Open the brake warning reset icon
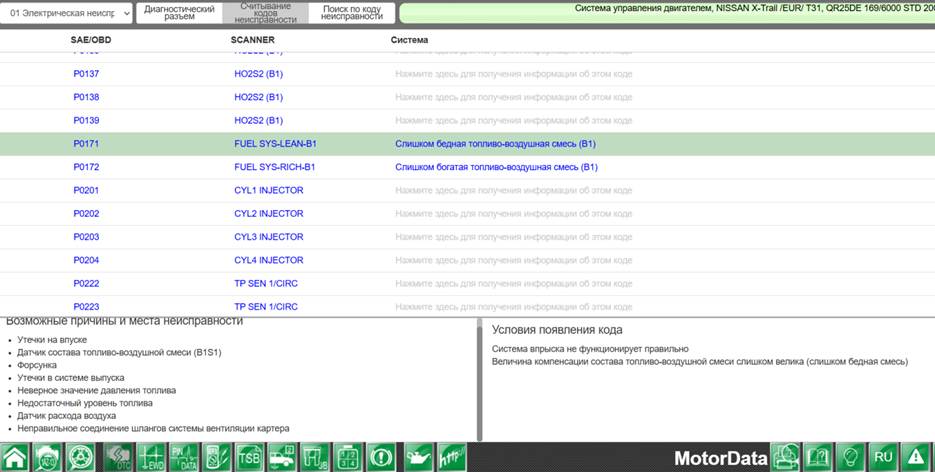 point(380,457)
